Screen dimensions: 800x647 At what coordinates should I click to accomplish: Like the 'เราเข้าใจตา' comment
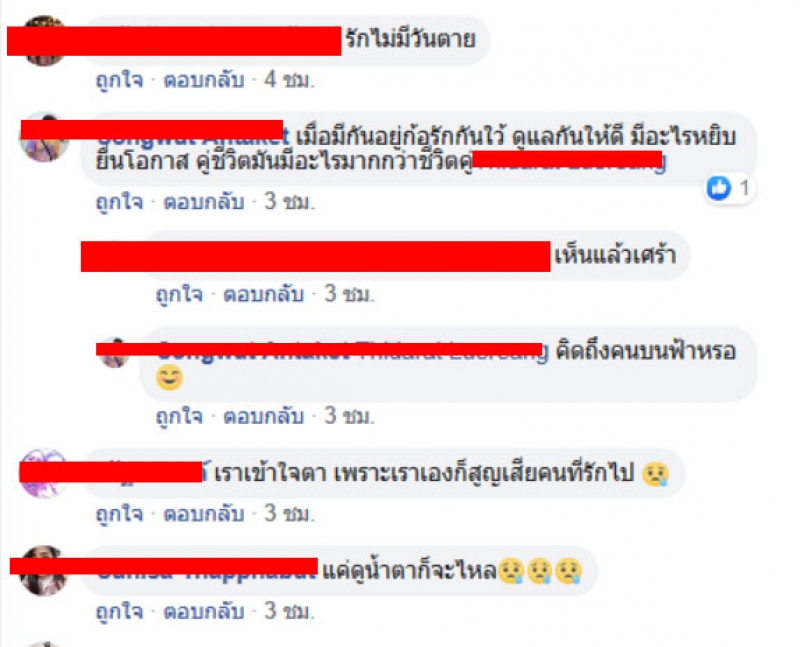pos(120,514)
